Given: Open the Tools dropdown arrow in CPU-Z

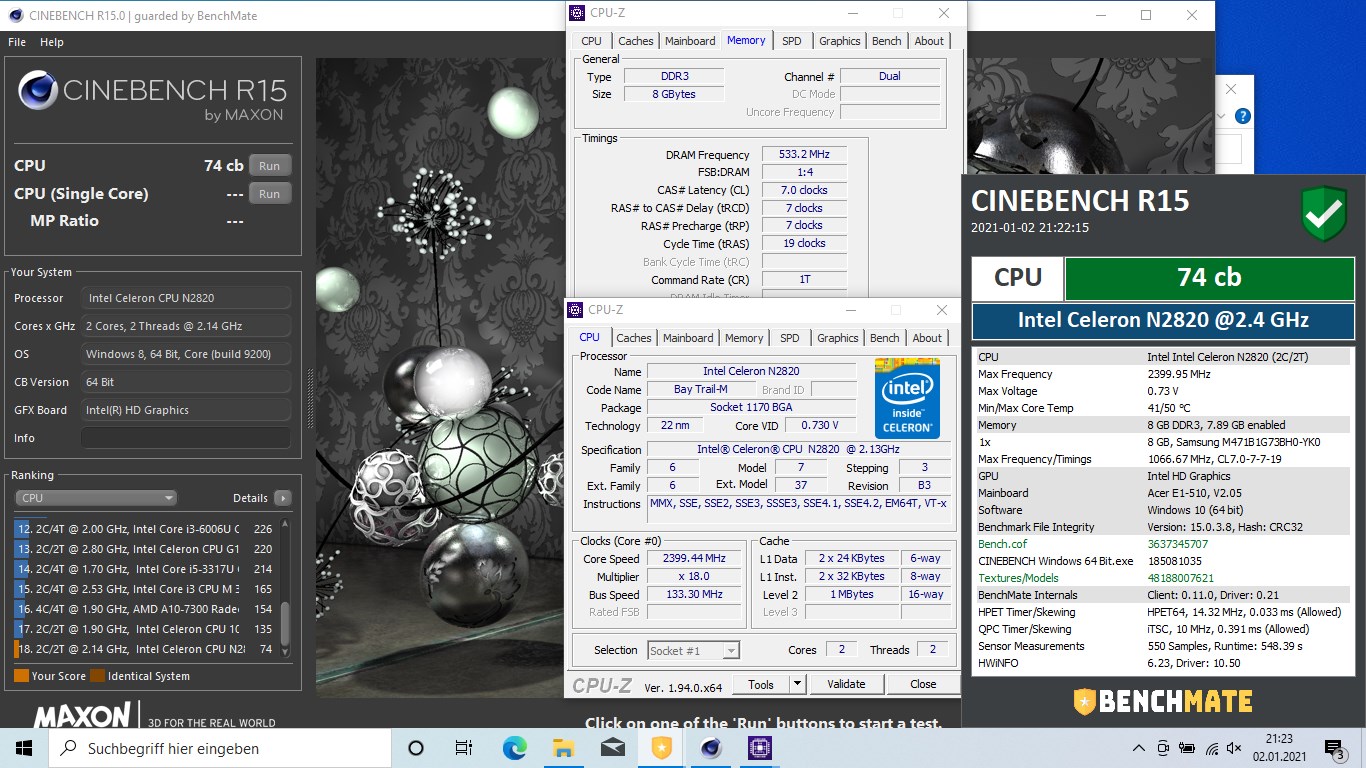Looking at the screenshot, I should [797, 684].
